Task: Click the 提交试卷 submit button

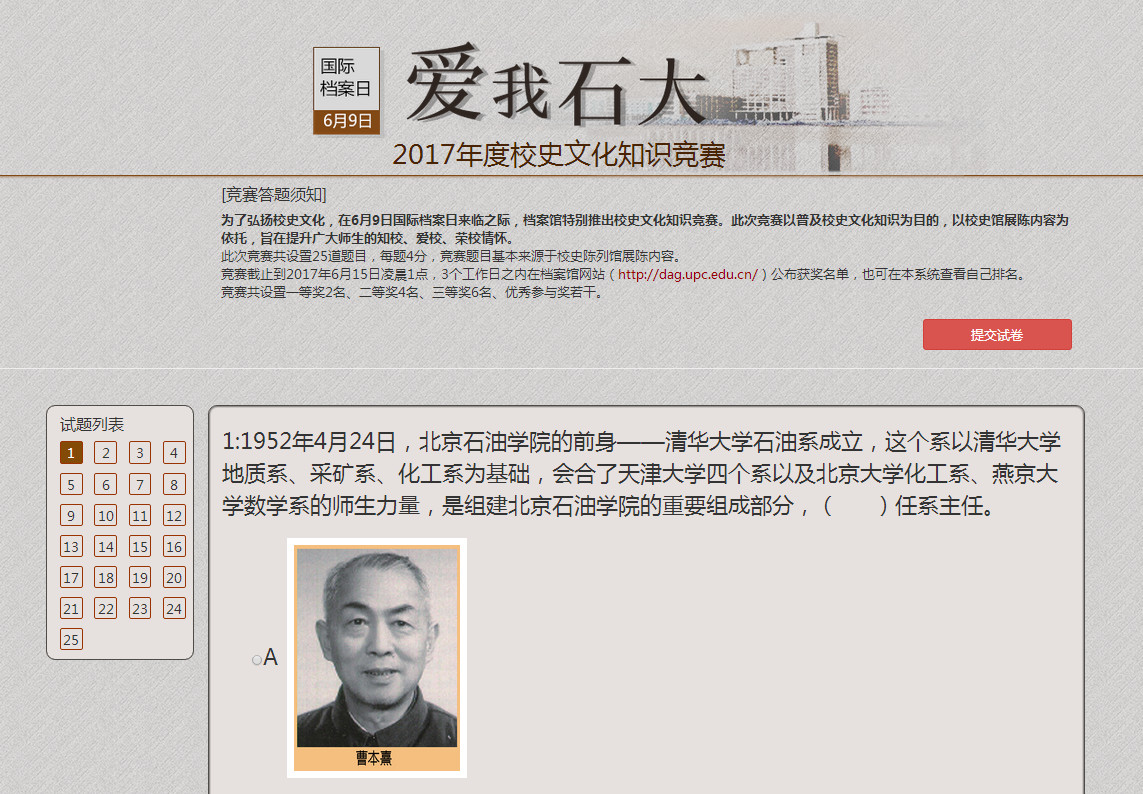Action: 996,335
